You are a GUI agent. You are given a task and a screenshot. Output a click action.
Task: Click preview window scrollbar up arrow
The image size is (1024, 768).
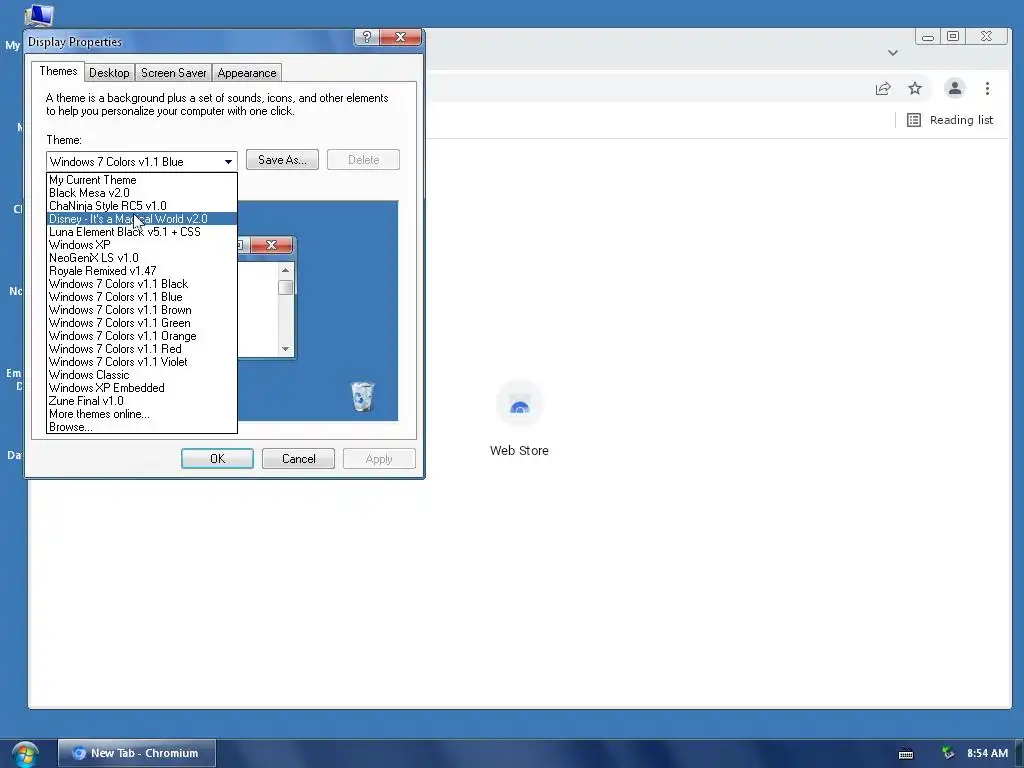point(285,270)
